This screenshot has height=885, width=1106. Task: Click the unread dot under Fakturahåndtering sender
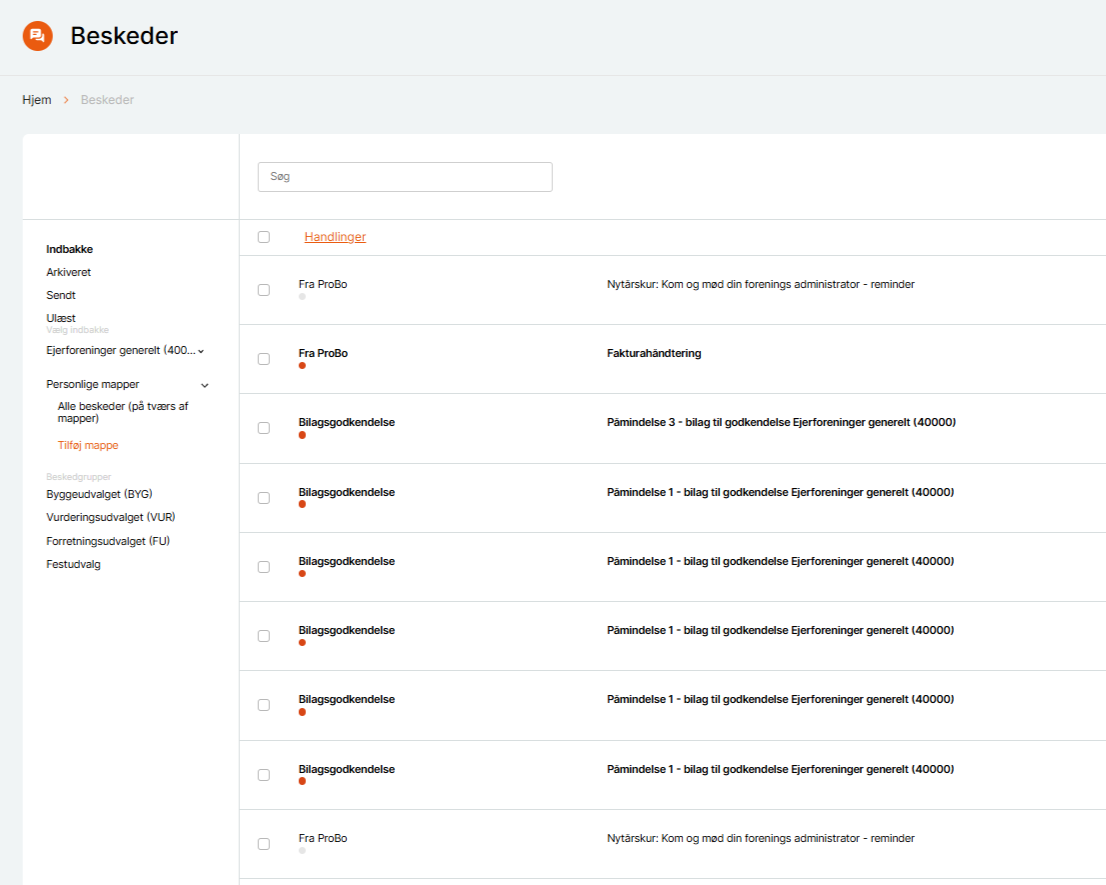[x=302, y=366]
